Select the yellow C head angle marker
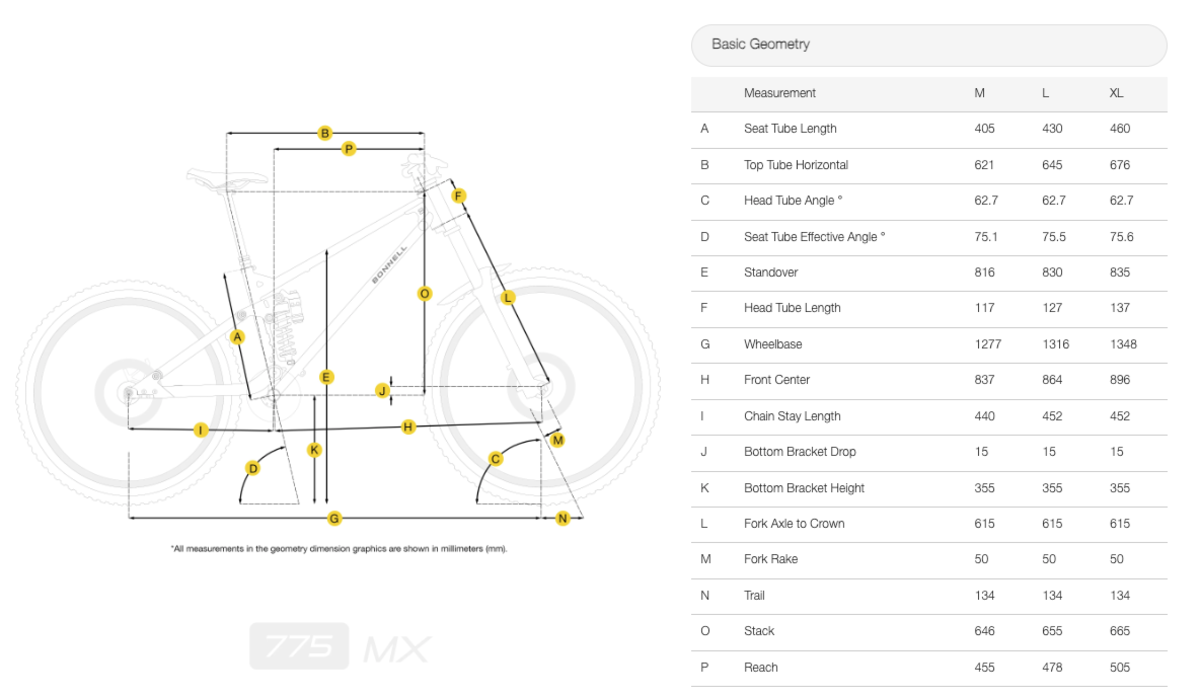1200x699 pixels. (495, 459)
